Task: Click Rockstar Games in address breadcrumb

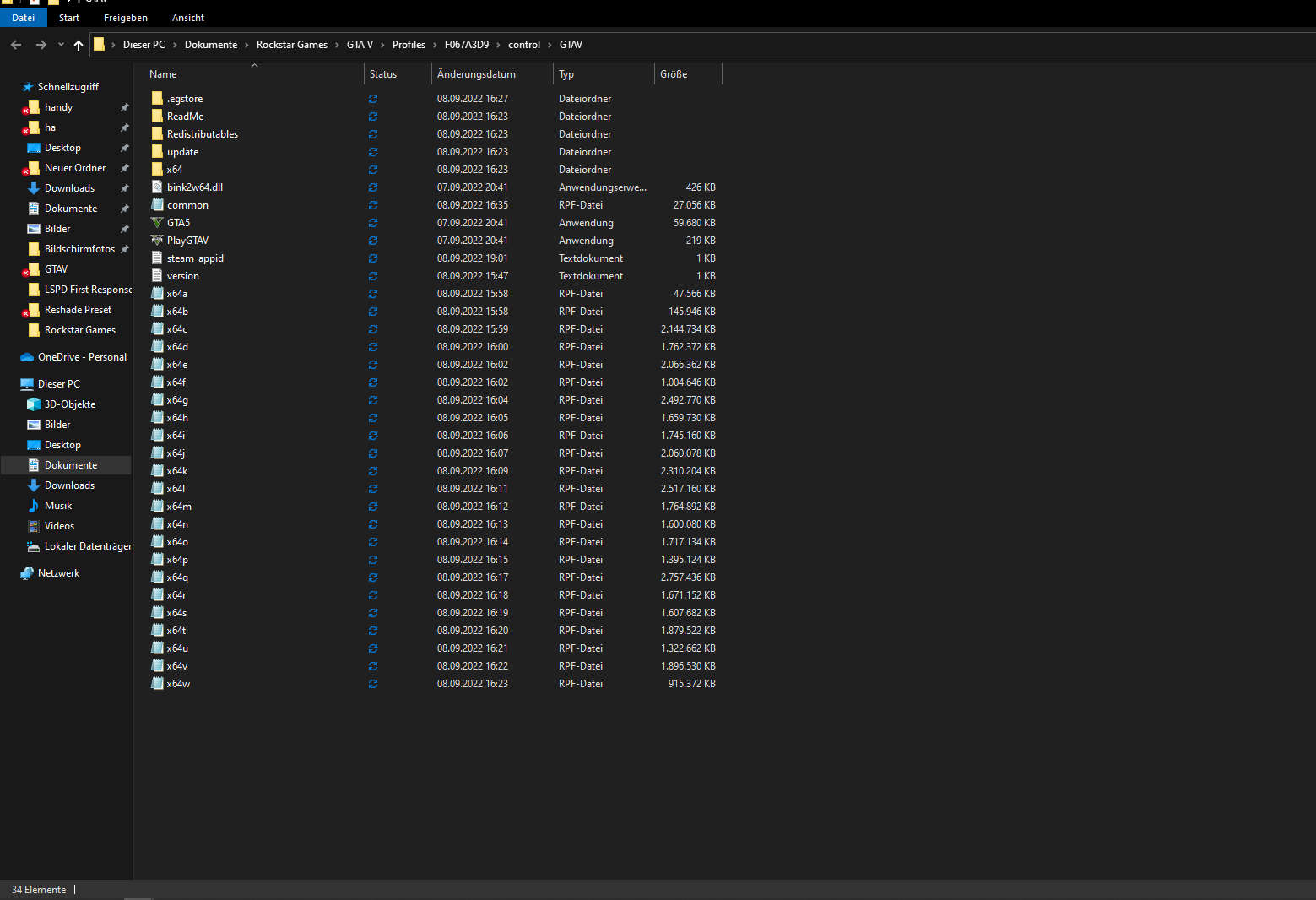Action: click(x=292, y=45)
